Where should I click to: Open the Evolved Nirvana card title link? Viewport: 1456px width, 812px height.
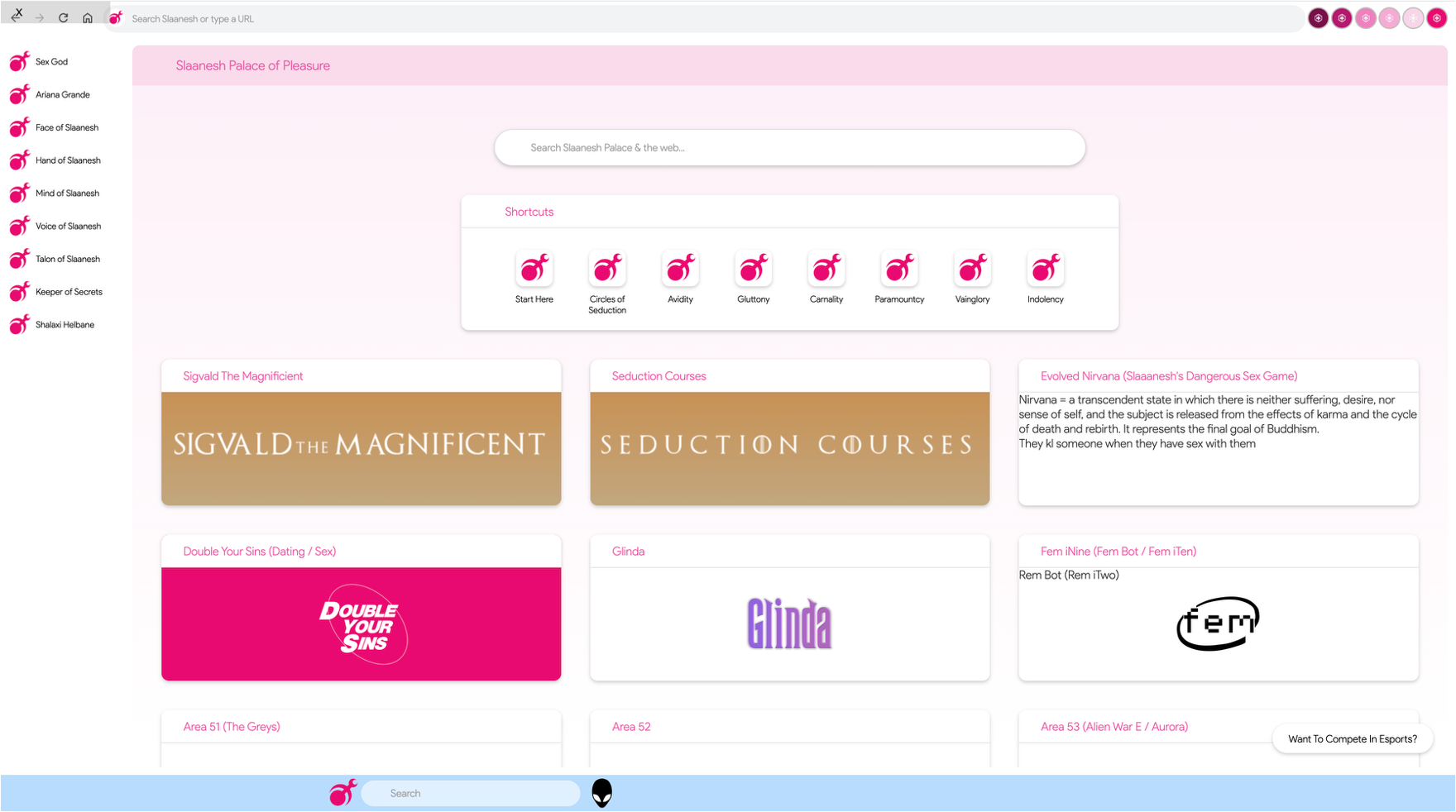click(x=1169, y=376)
